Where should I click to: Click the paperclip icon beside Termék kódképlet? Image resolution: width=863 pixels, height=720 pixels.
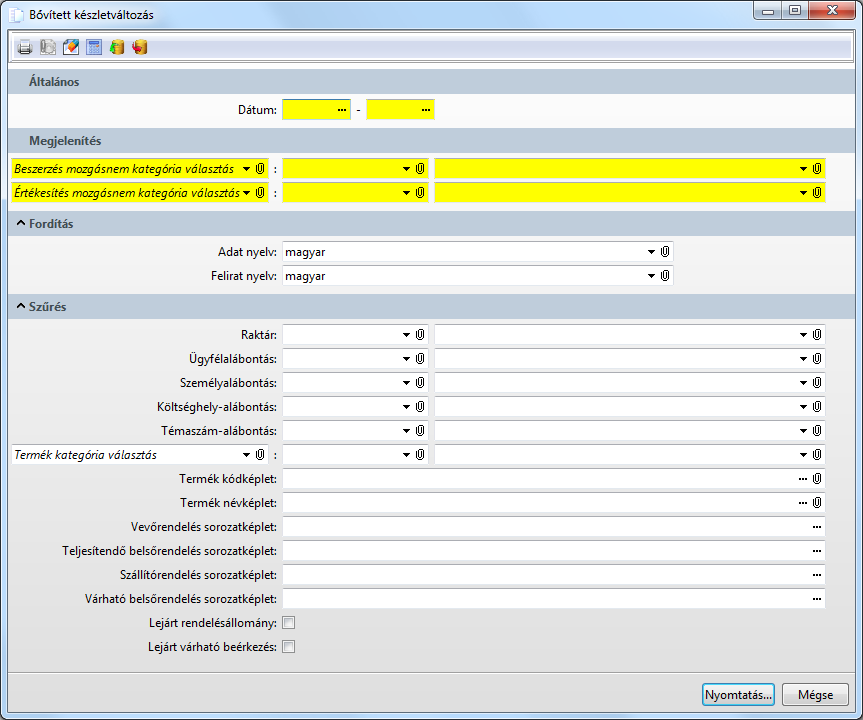pos(817,479)
